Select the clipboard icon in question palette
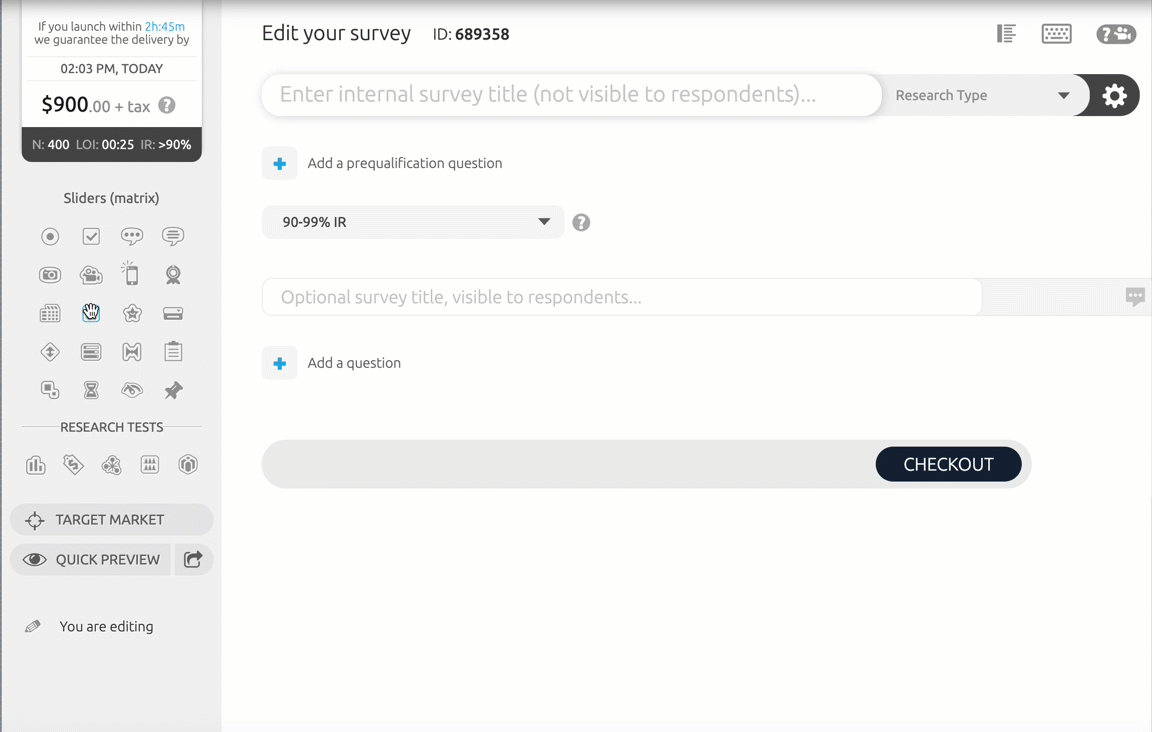1152x732 pixels. click(x=173, y=351)
